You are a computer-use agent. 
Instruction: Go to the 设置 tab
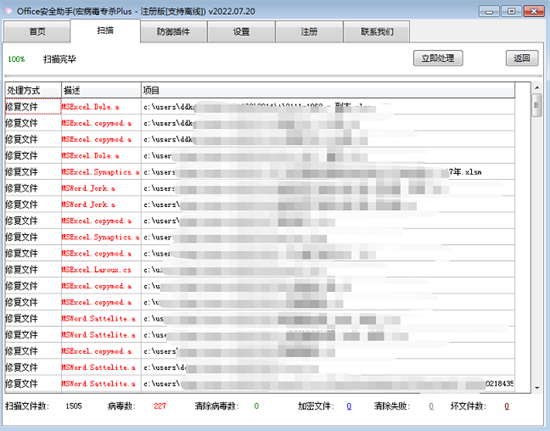(x=241, y=32)
